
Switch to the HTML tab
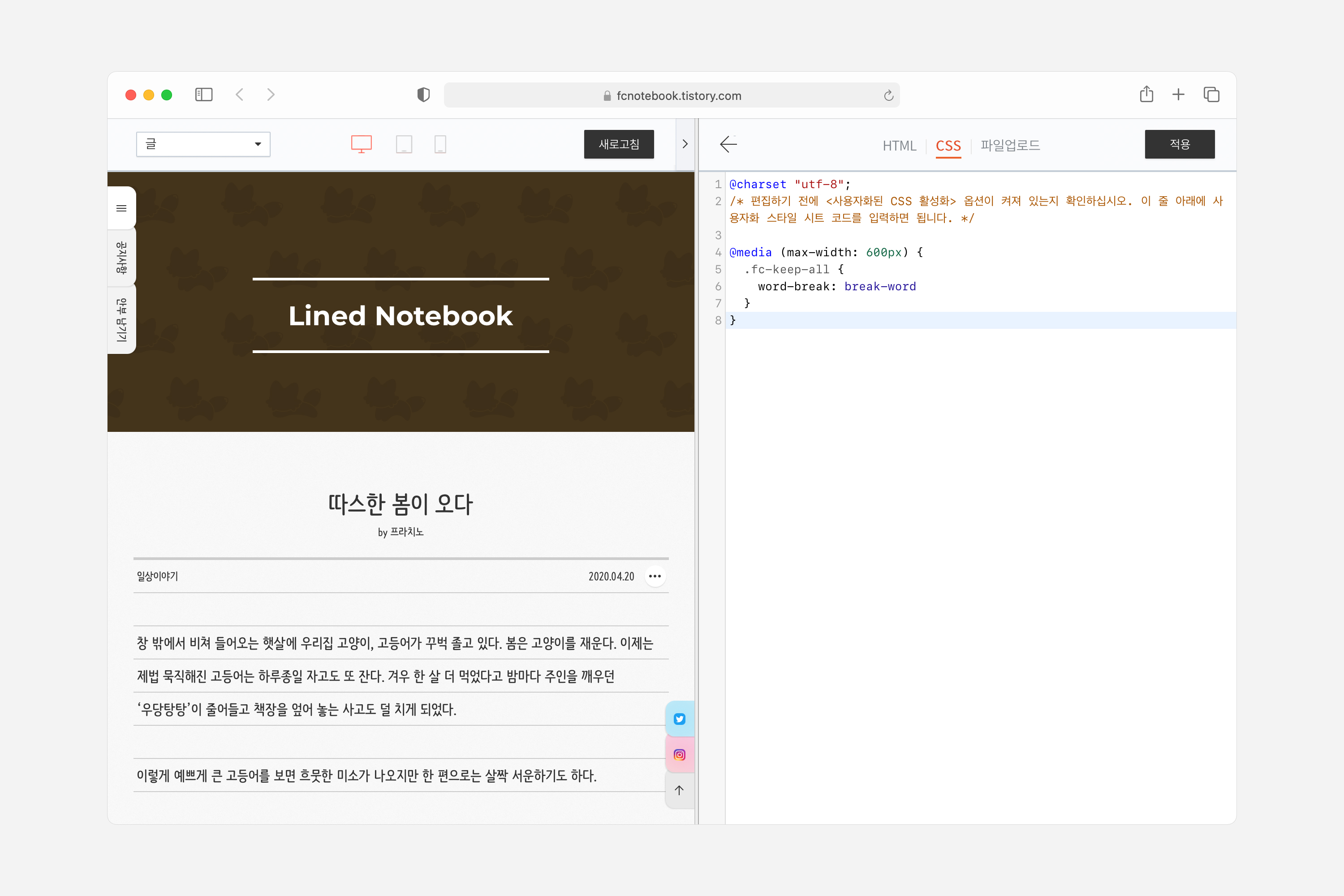[x=900, y=146]
